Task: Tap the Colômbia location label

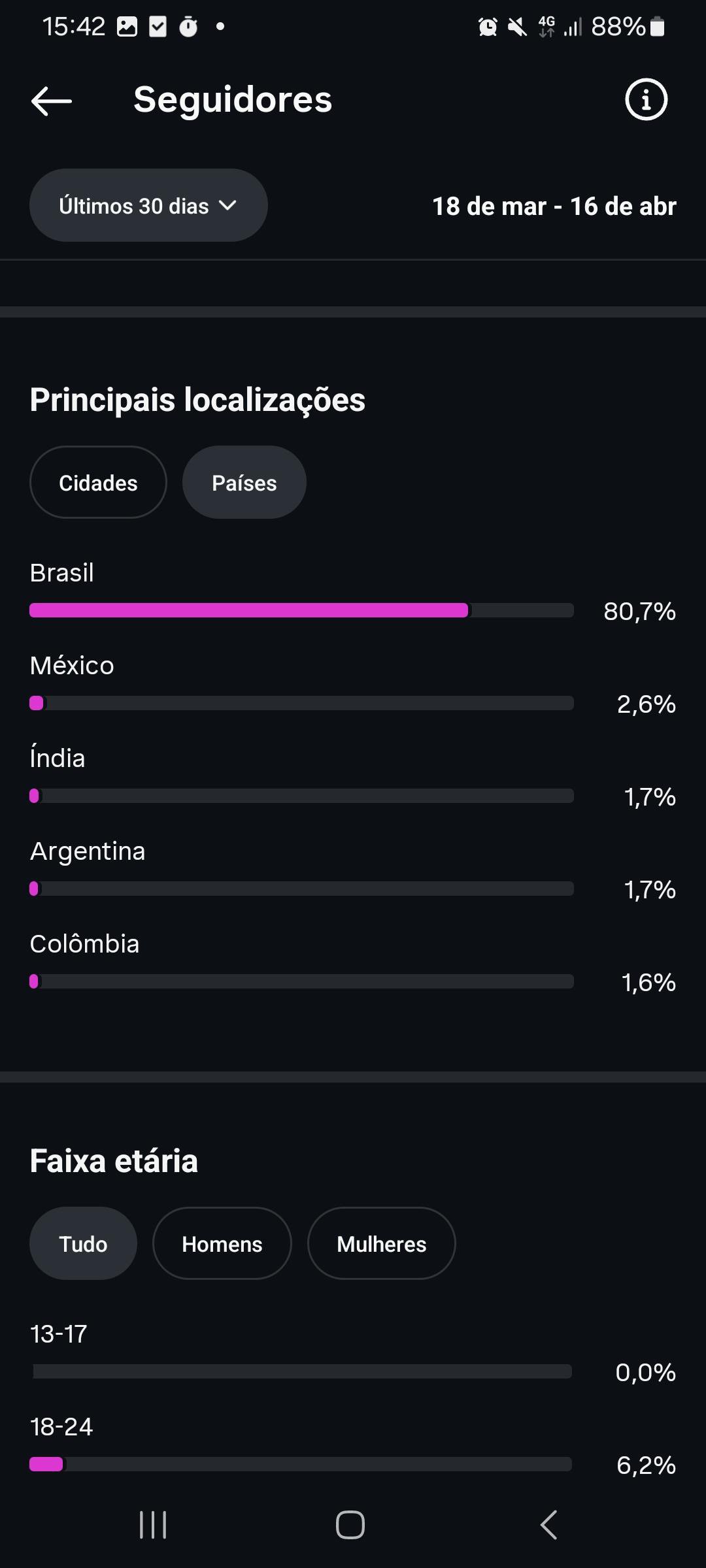Action: coord(85,944)
